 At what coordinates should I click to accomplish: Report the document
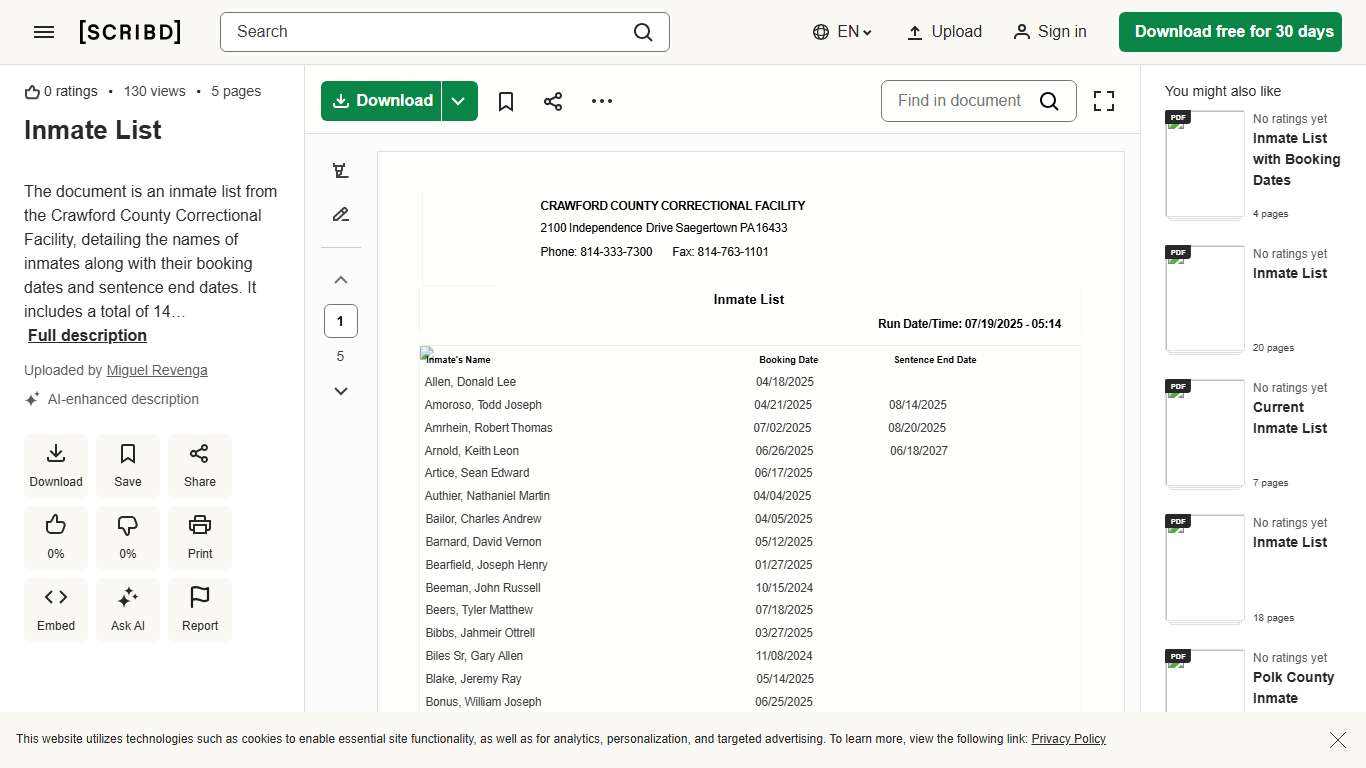tap(199, 609)
